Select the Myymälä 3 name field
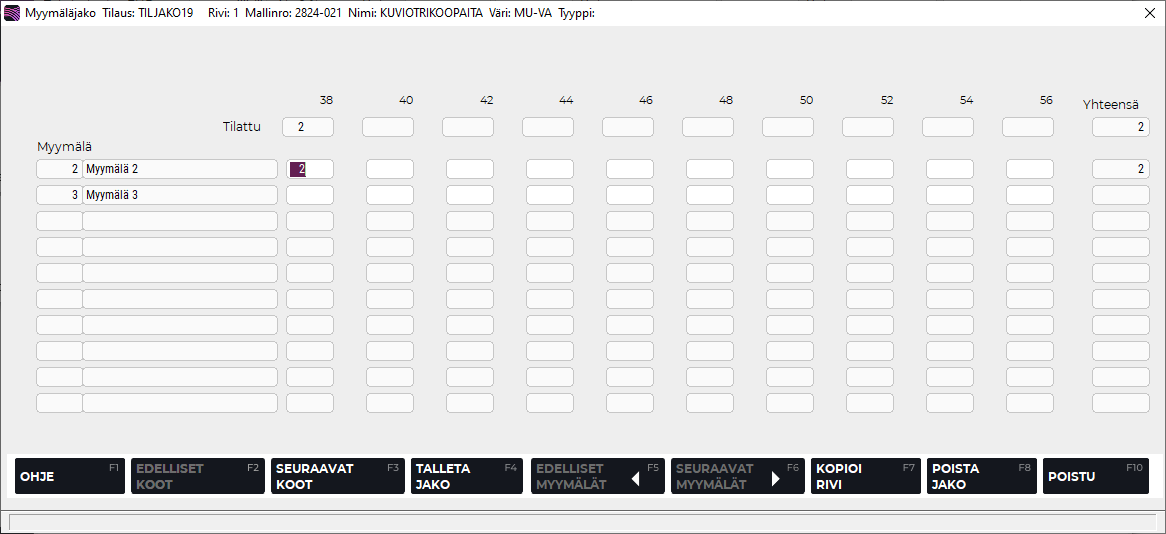Viewport: 1166px width, 534px height. (180, 195)
